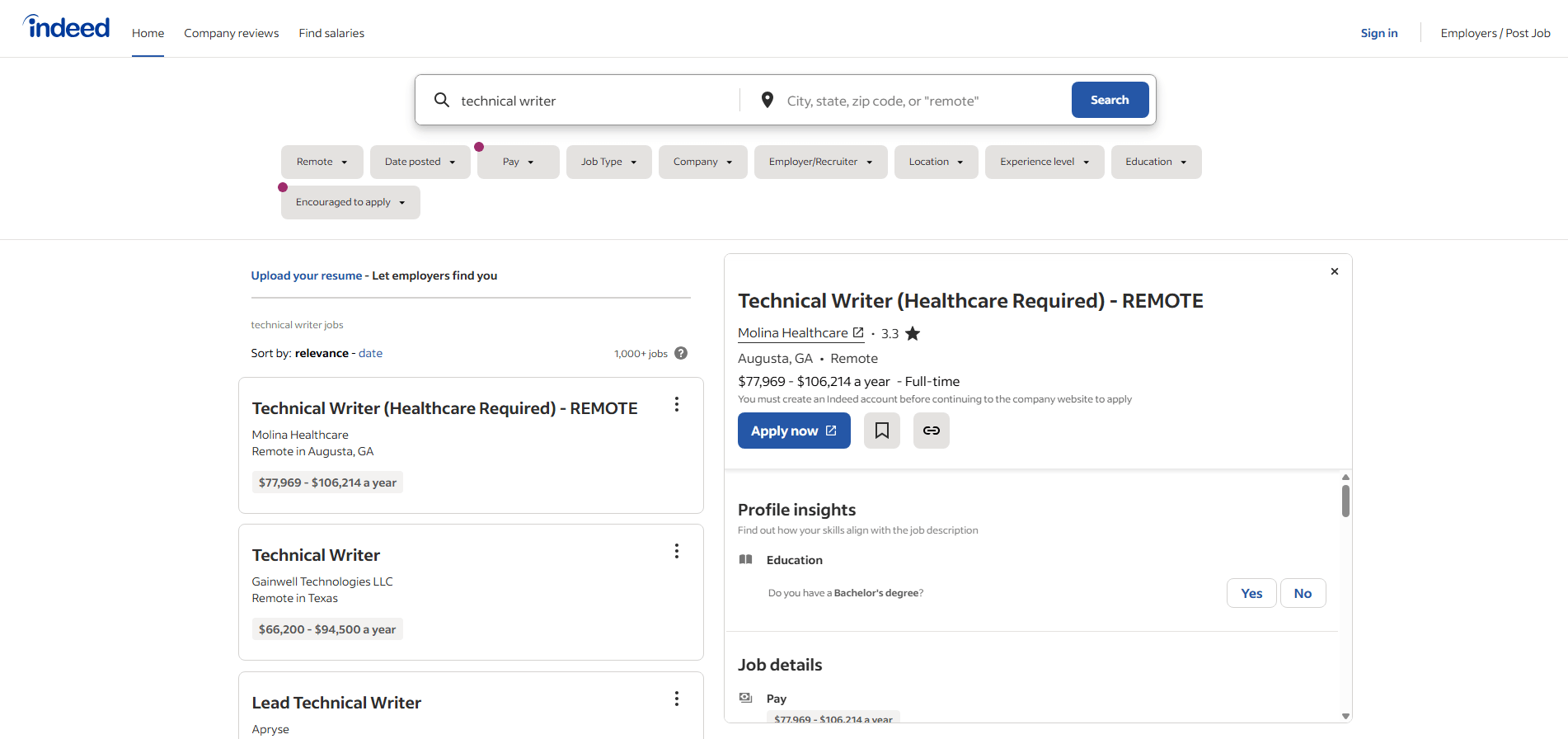Click the 'Profile insights' heading

[796, 510]
